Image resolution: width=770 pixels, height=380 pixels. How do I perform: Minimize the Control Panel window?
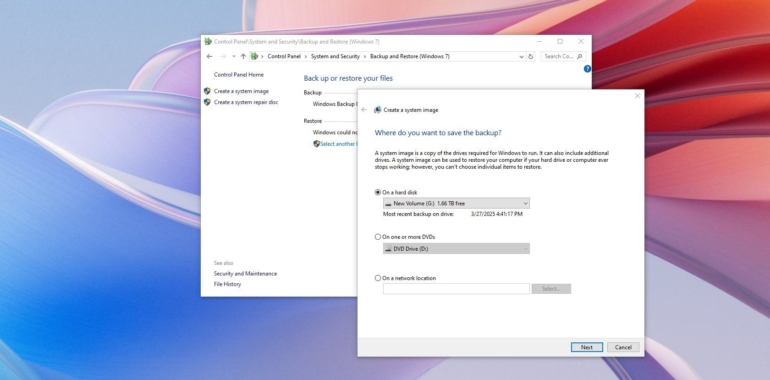[539, 42]
